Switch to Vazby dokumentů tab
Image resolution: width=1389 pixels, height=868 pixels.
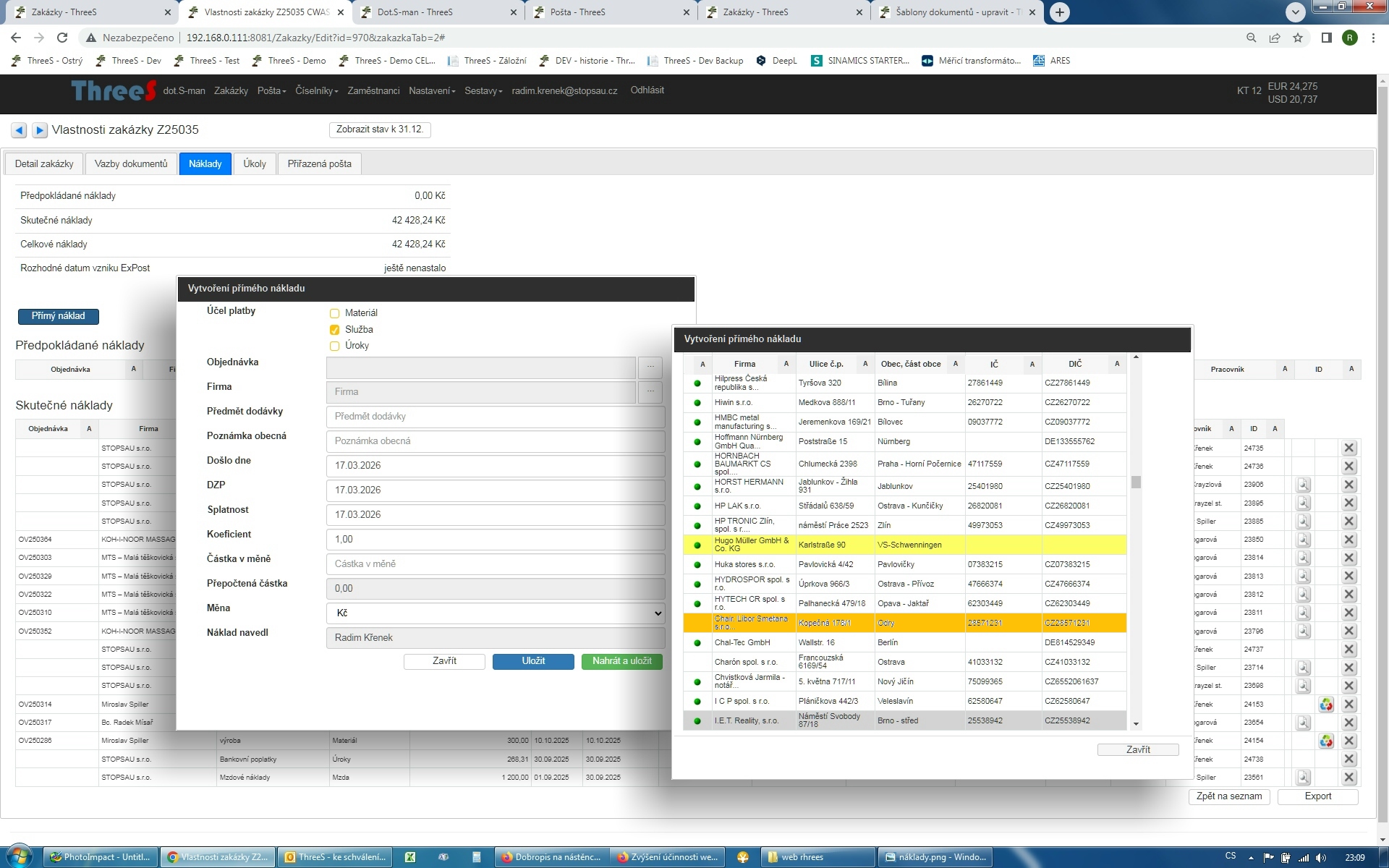pyautogui.click(x=130, y=163)
